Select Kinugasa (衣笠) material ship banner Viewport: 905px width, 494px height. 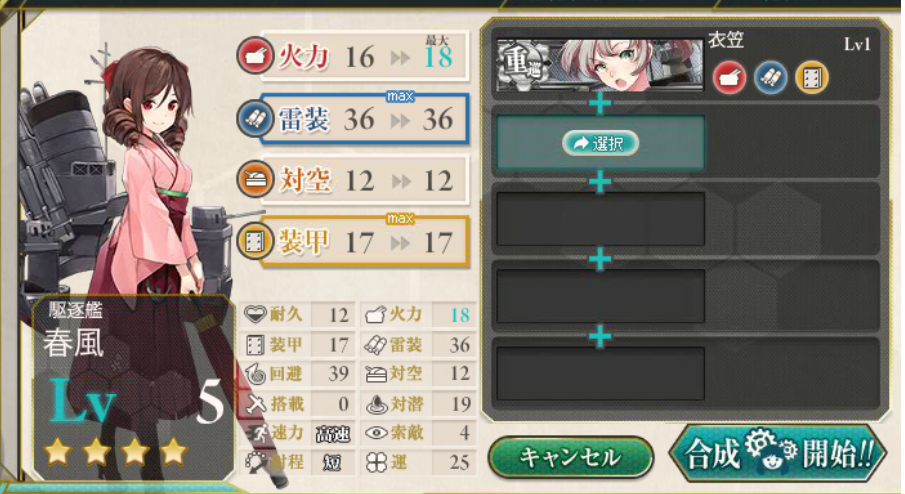pos(600,65)
